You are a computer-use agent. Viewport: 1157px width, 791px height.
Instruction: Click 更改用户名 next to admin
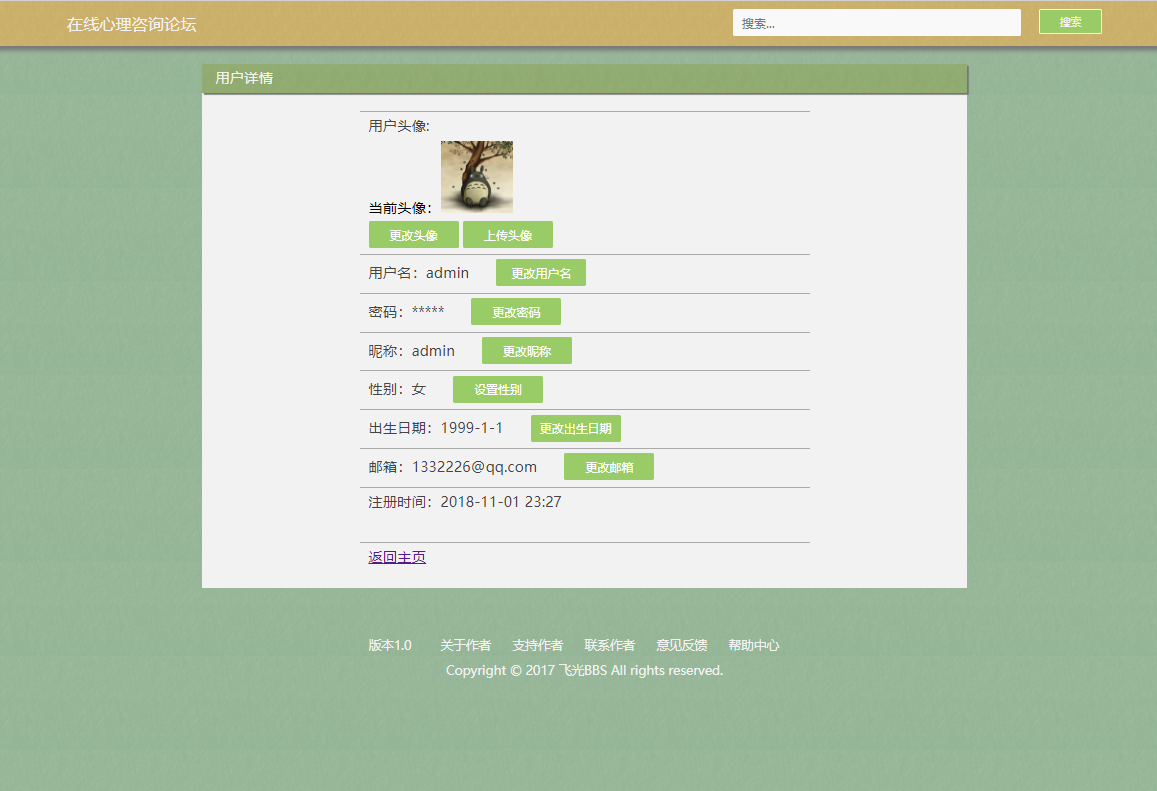[x=540, y=272]
